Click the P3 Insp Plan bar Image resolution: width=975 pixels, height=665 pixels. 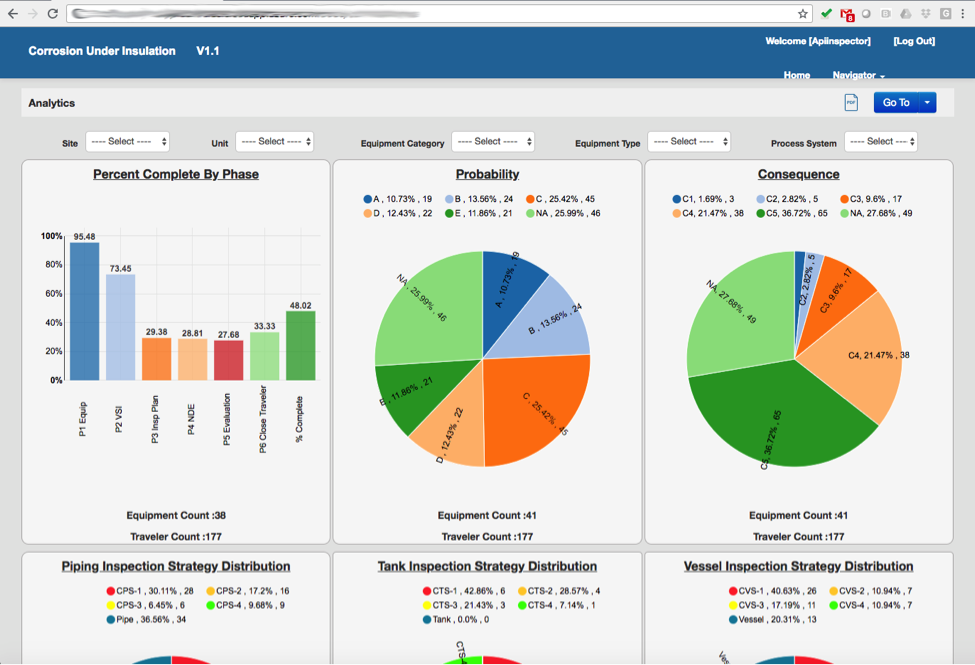coord(157,359)
